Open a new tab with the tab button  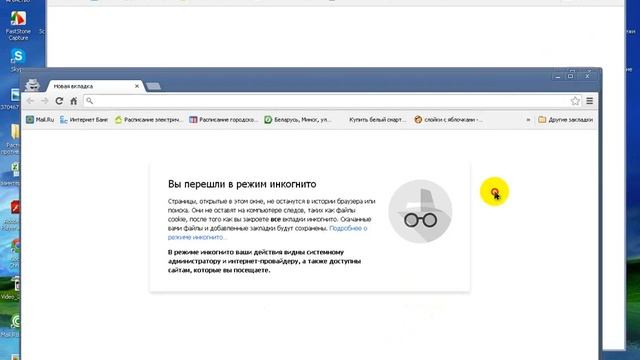coord(153,86)
